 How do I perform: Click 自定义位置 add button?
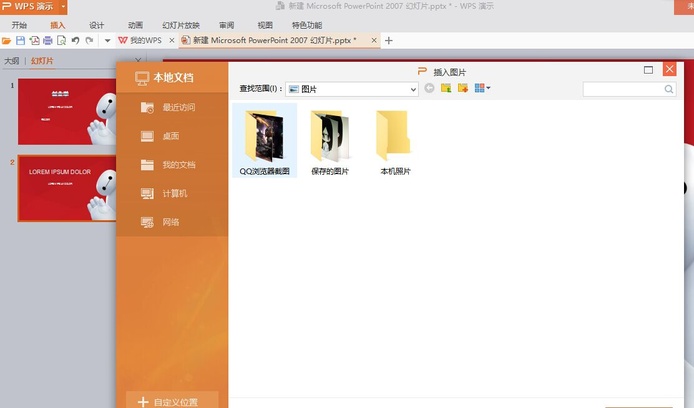pyautogui.click(x=172, y=401)
